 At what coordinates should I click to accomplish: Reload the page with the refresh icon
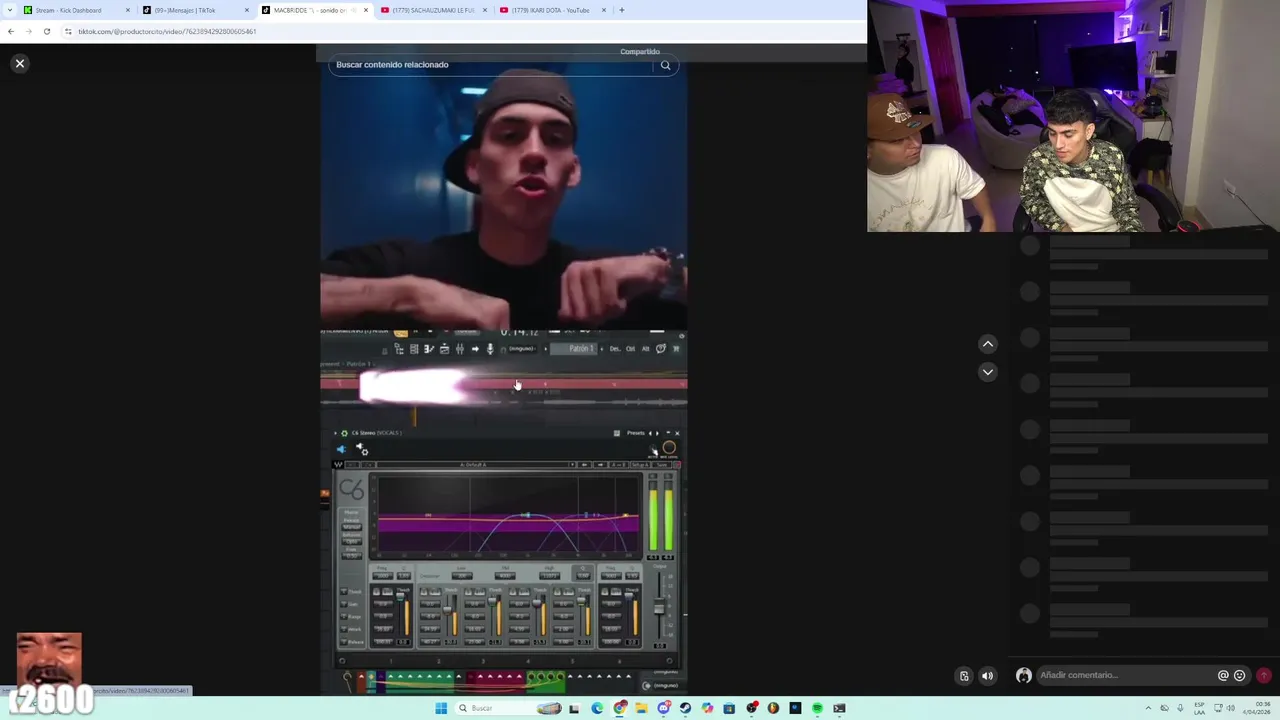46,31
